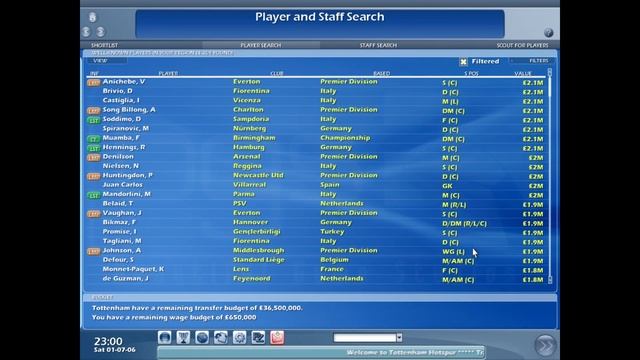Open the Staff Search tab

pyautogui.click(x=378, y=45)
